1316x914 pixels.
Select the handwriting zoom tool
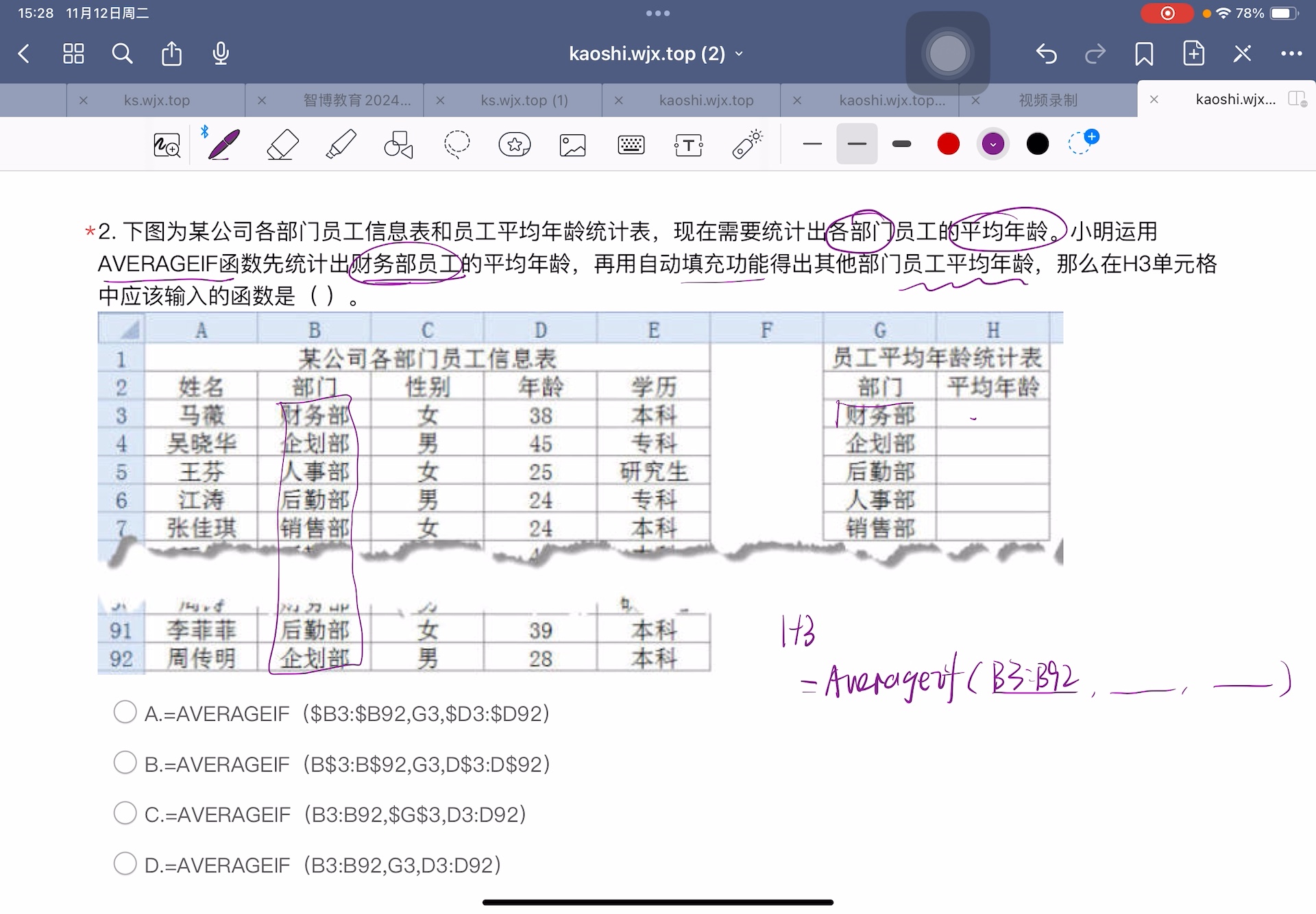click(x=167, y=145)
